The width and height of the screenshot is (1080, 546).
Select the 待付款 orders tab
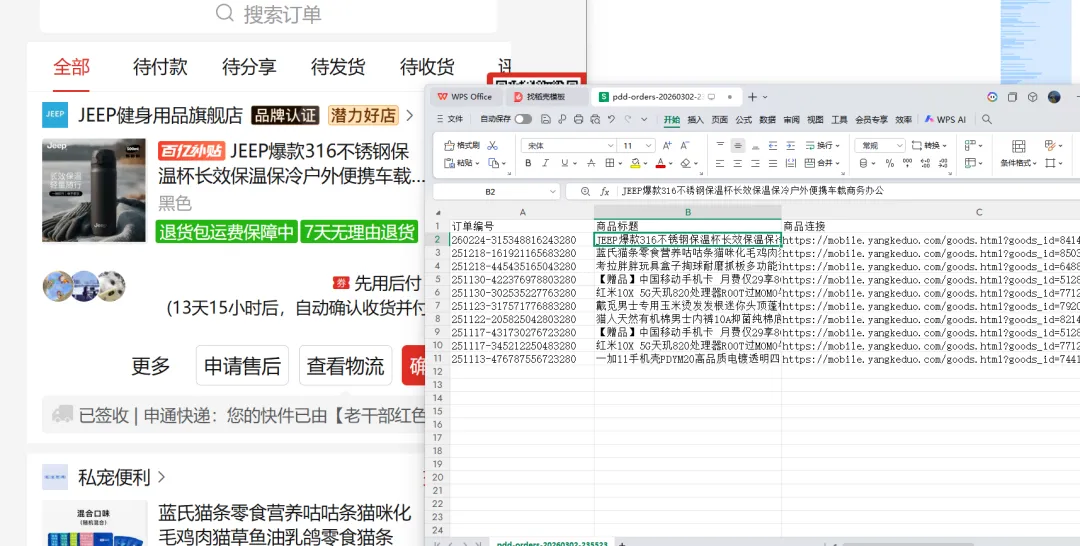160,67
